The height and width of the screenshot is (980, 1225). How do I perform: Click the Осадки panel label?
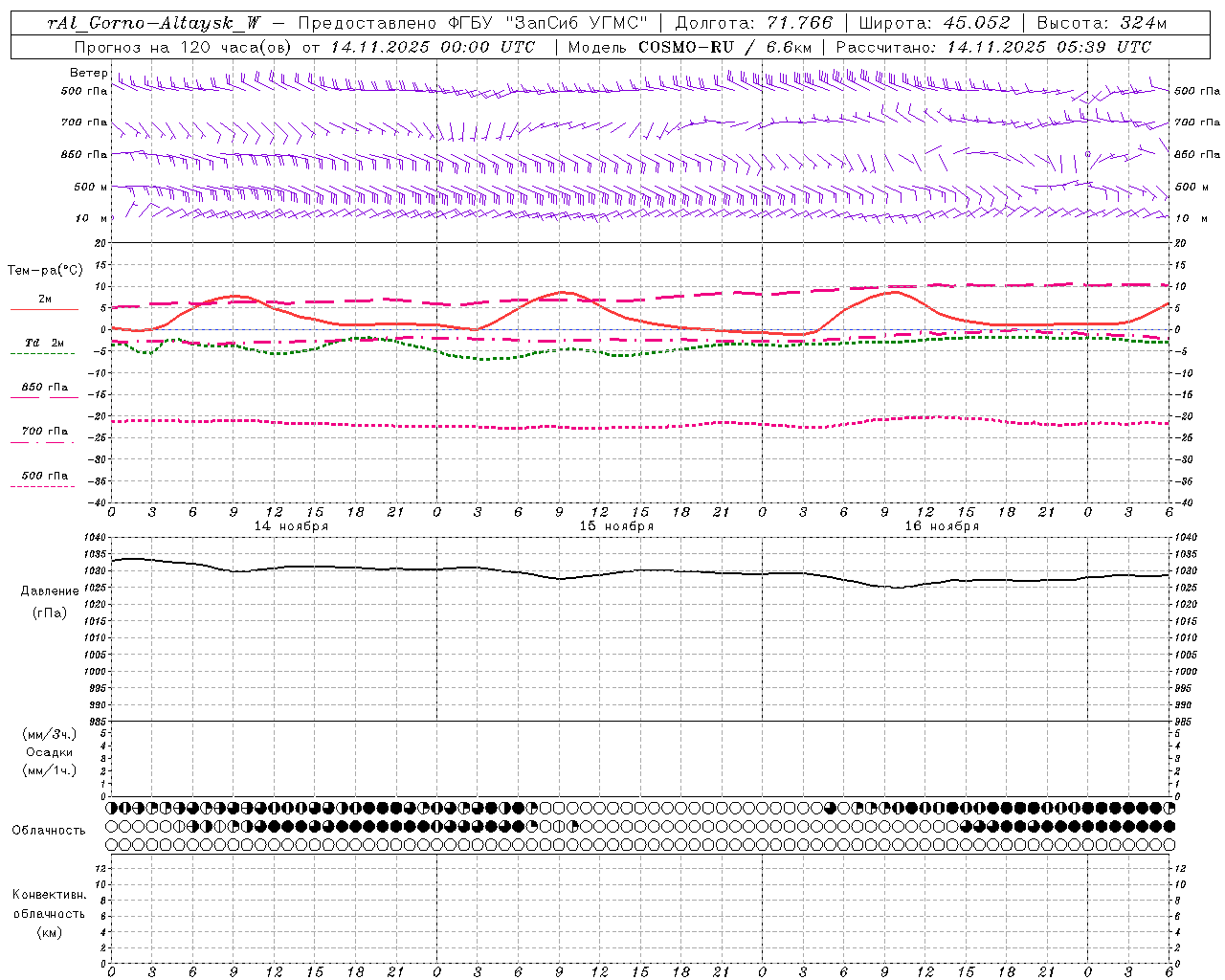(50, 752)
